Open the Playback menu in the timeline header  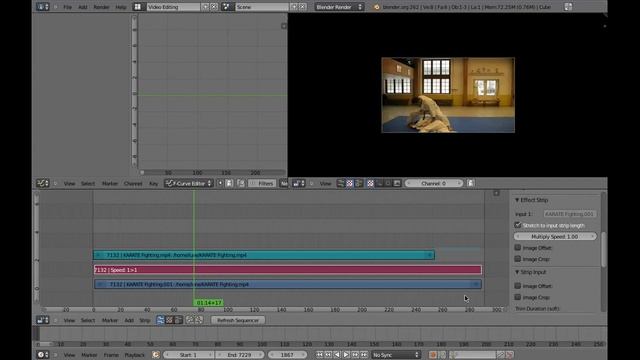(135, 355)
